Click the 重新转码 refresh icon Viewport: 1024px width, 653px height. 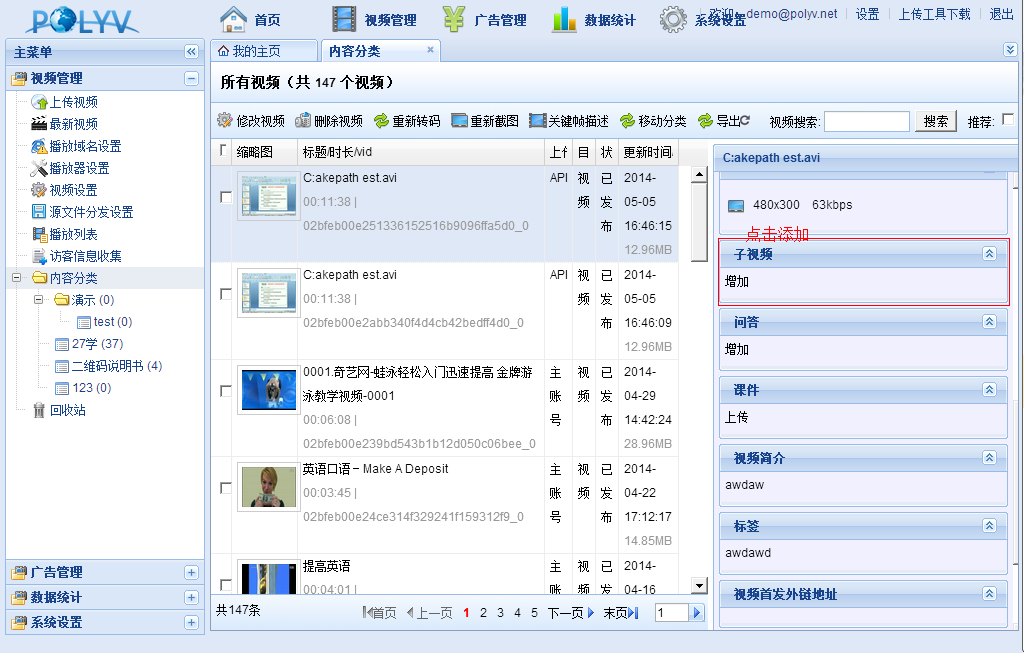[x=381, y=121]
